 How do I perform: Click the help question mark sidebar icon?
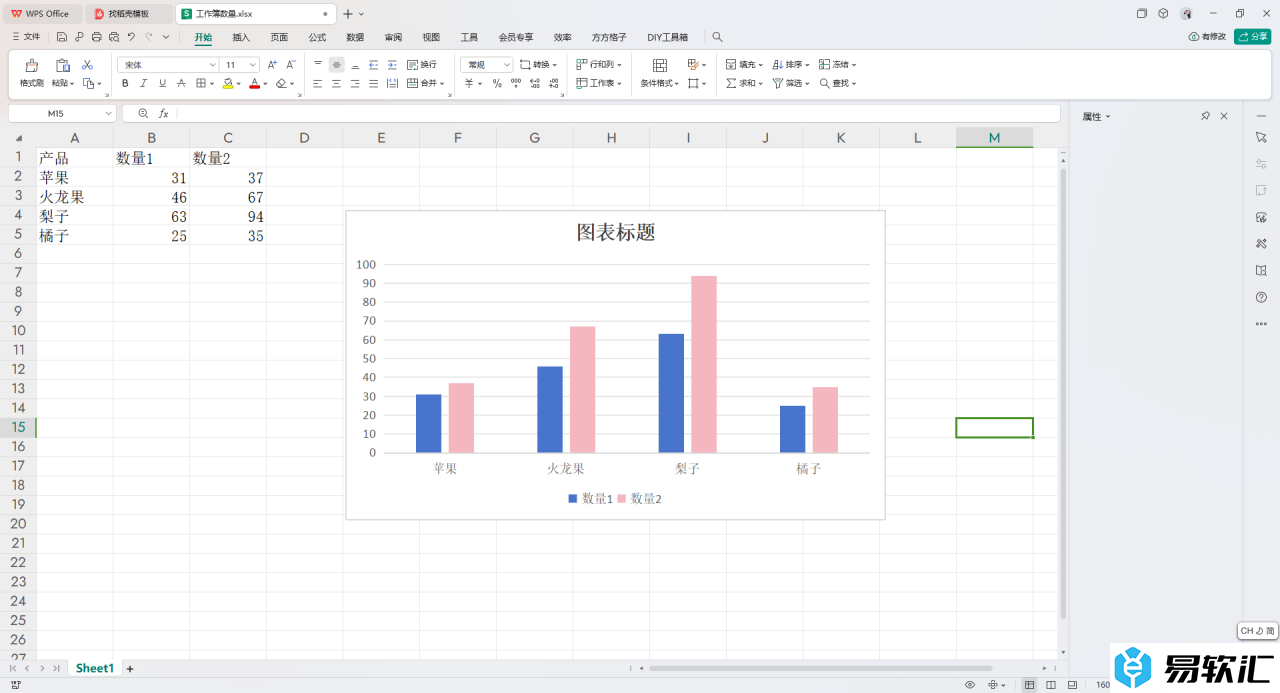[1261, 297]
